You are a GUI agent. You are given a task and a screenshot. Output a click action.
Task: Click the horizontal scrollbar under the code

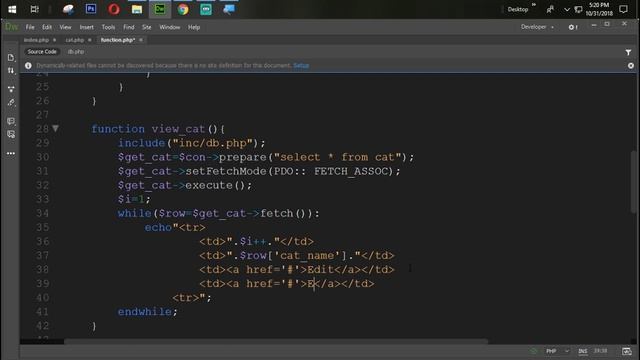tap(276, 341)
